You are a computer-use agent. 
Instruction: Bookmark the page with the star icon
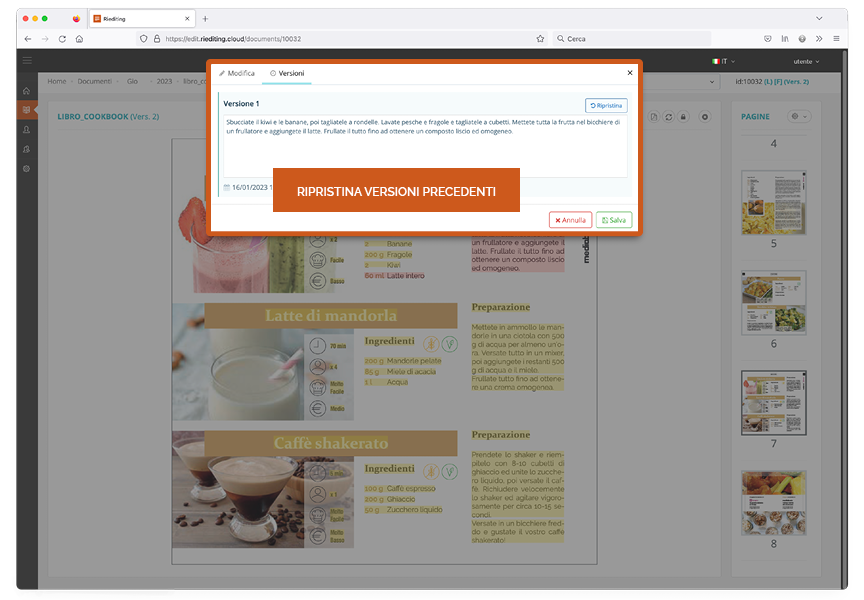pos(541,38)
